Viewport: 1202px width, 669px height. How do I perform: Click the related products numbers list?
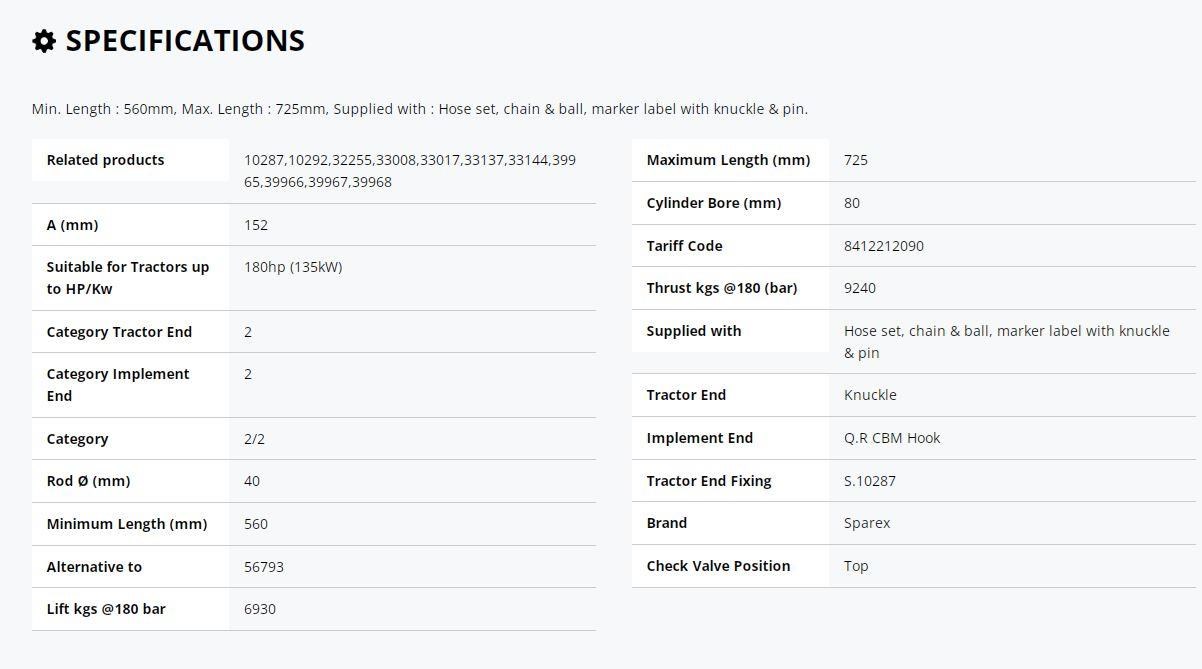[410, 171]
